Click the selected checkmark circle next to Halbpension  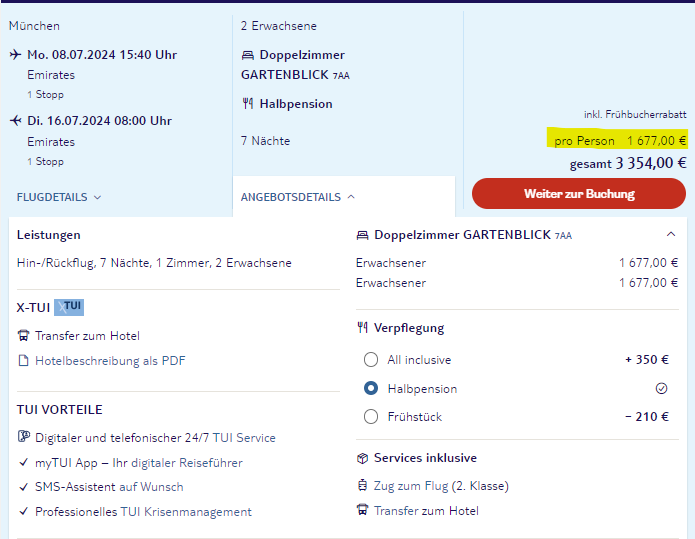point(661,389)
